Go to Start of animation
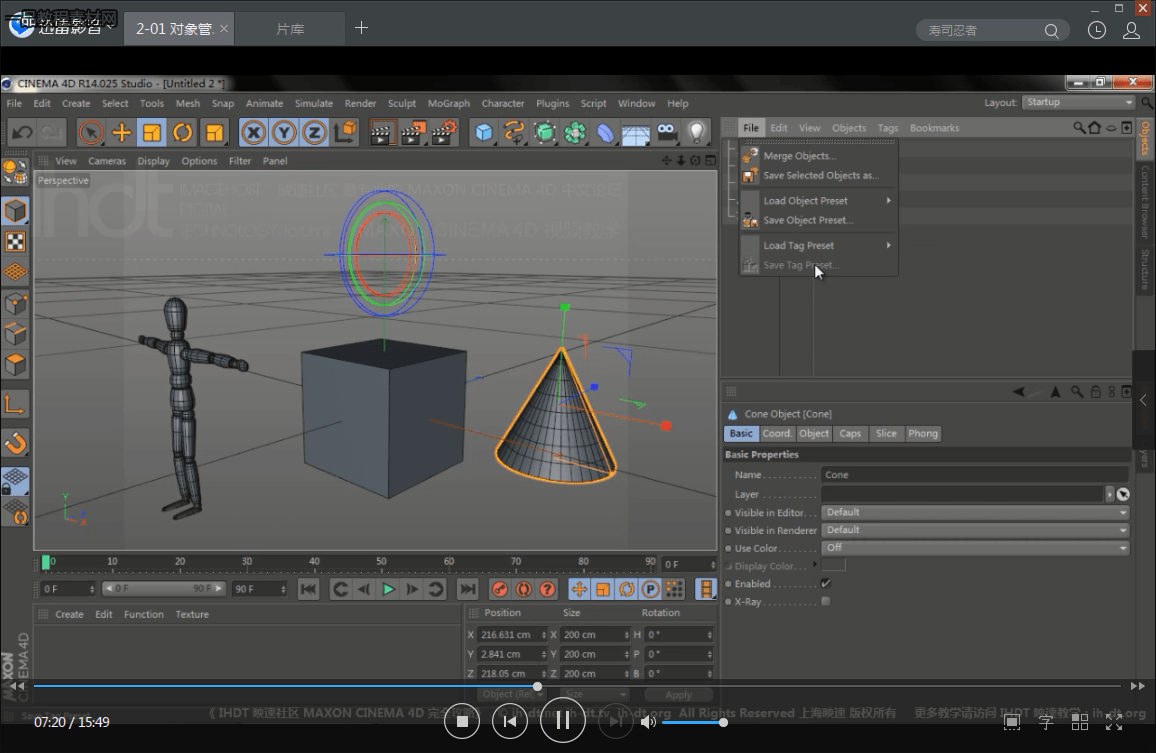 pos(309,589)
